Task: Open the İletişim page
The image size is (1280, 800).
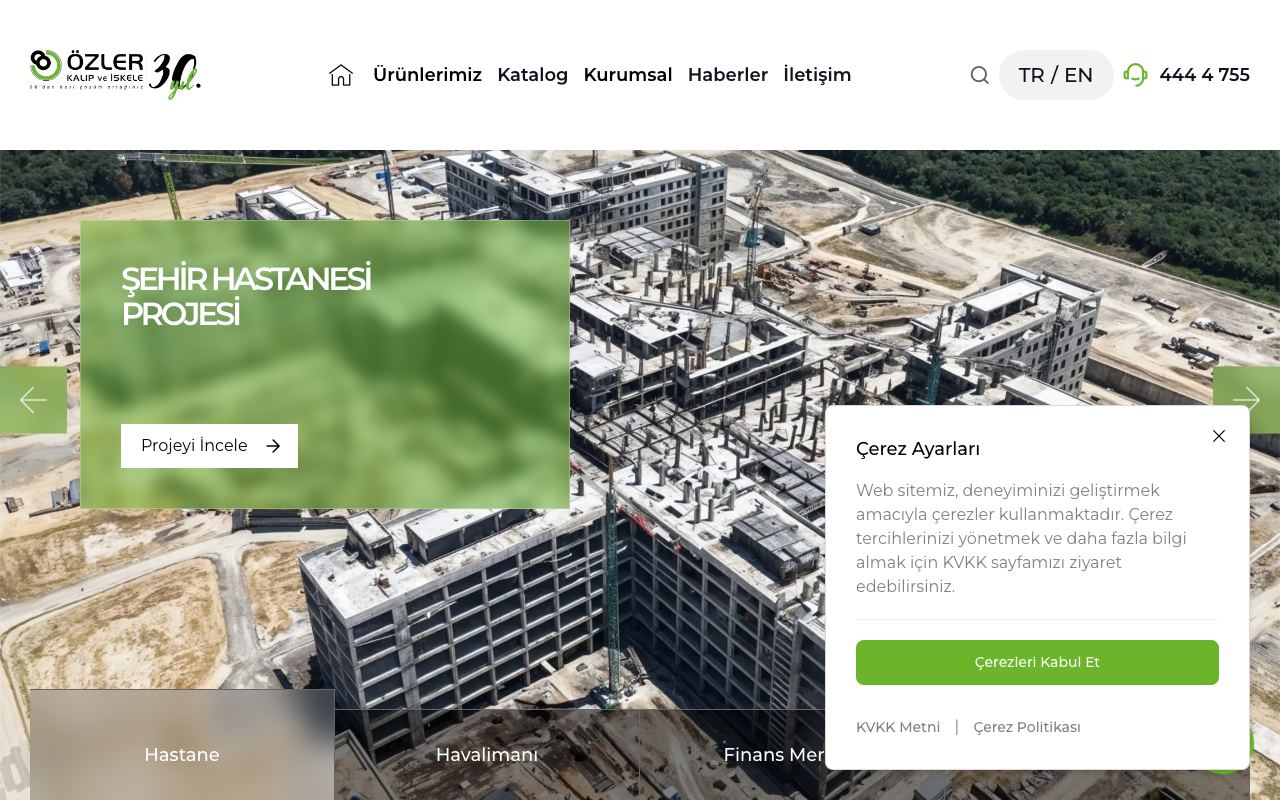Action: coord(817,75)
